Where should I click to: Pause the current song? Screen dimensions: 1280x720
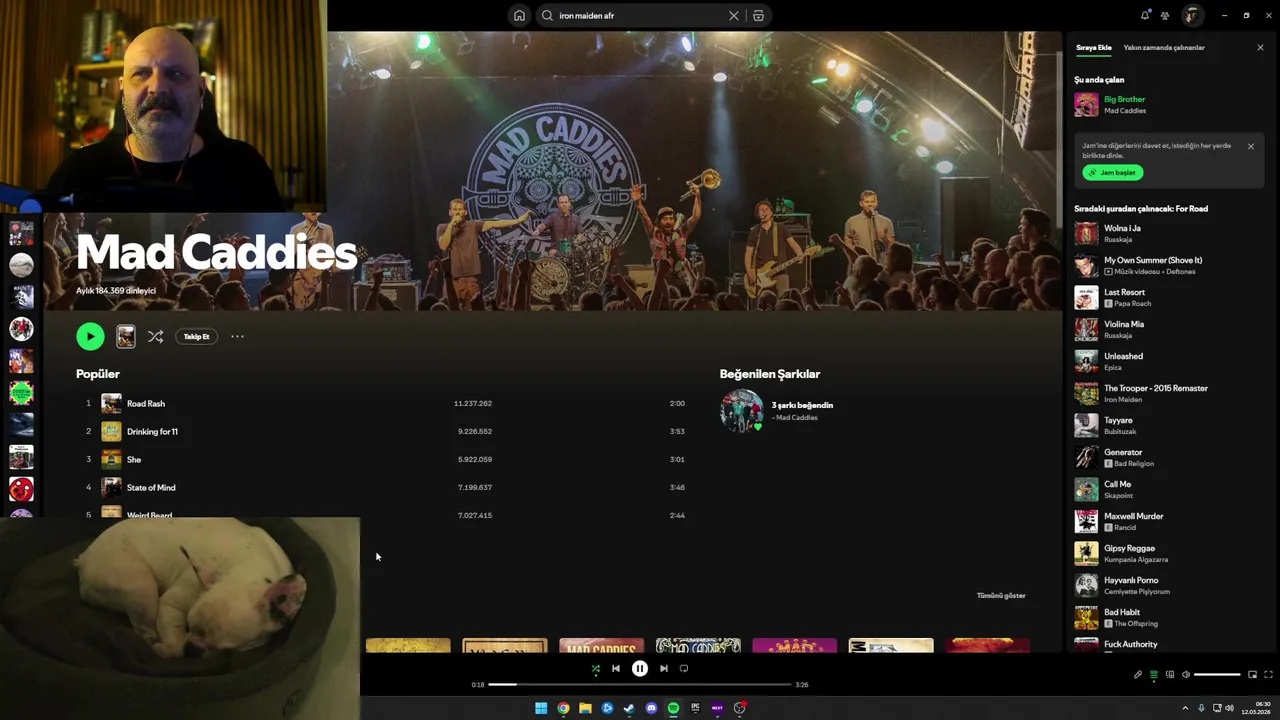point(640,668)
